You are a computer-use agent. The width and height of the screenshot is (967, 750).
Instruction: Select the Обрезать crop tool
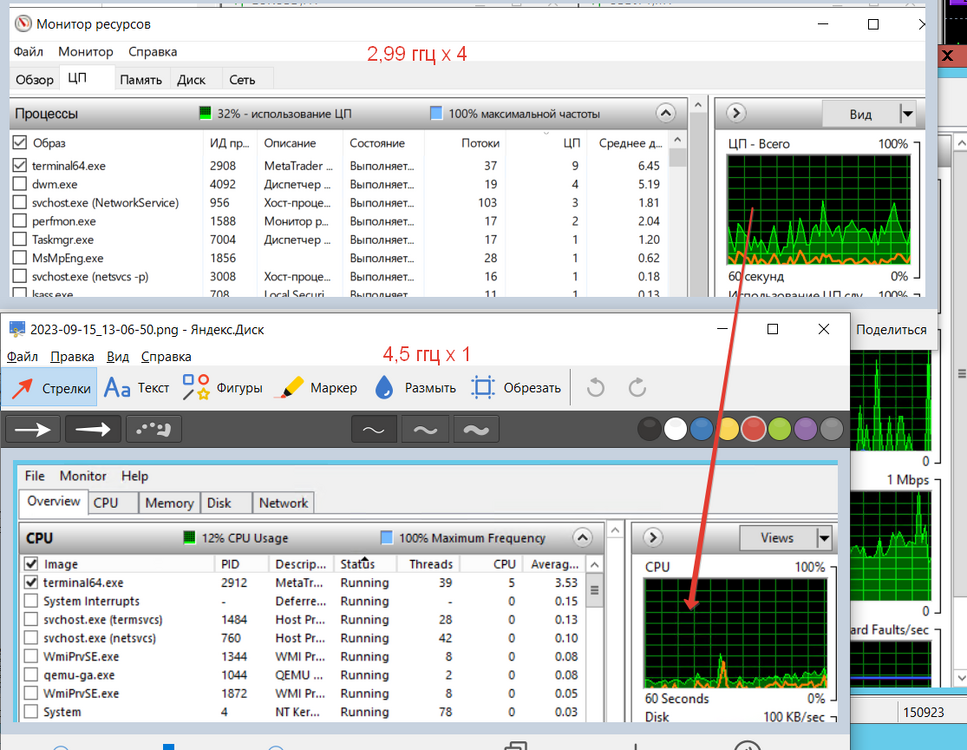pyautogui.click(x=516, y=388)
